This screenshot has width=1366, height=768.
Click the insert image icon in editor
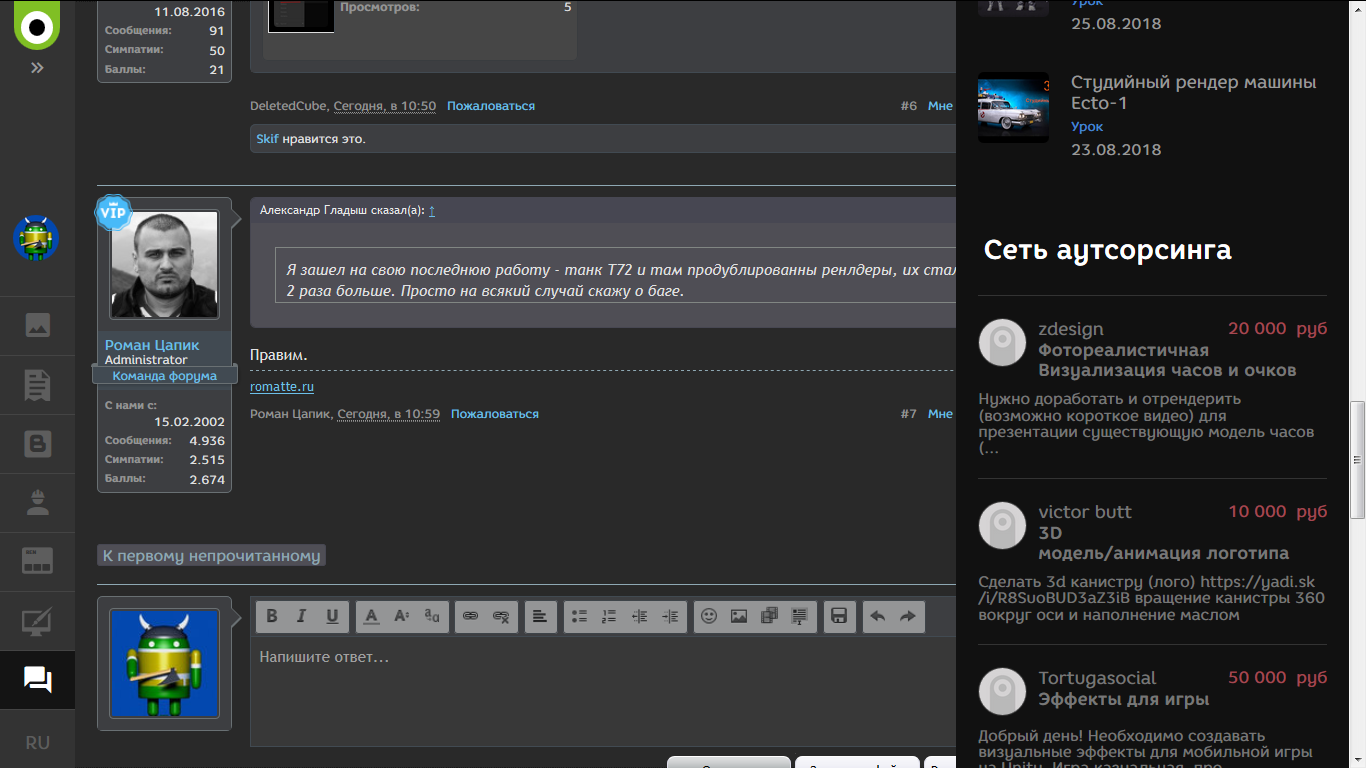tap(739, 617)
